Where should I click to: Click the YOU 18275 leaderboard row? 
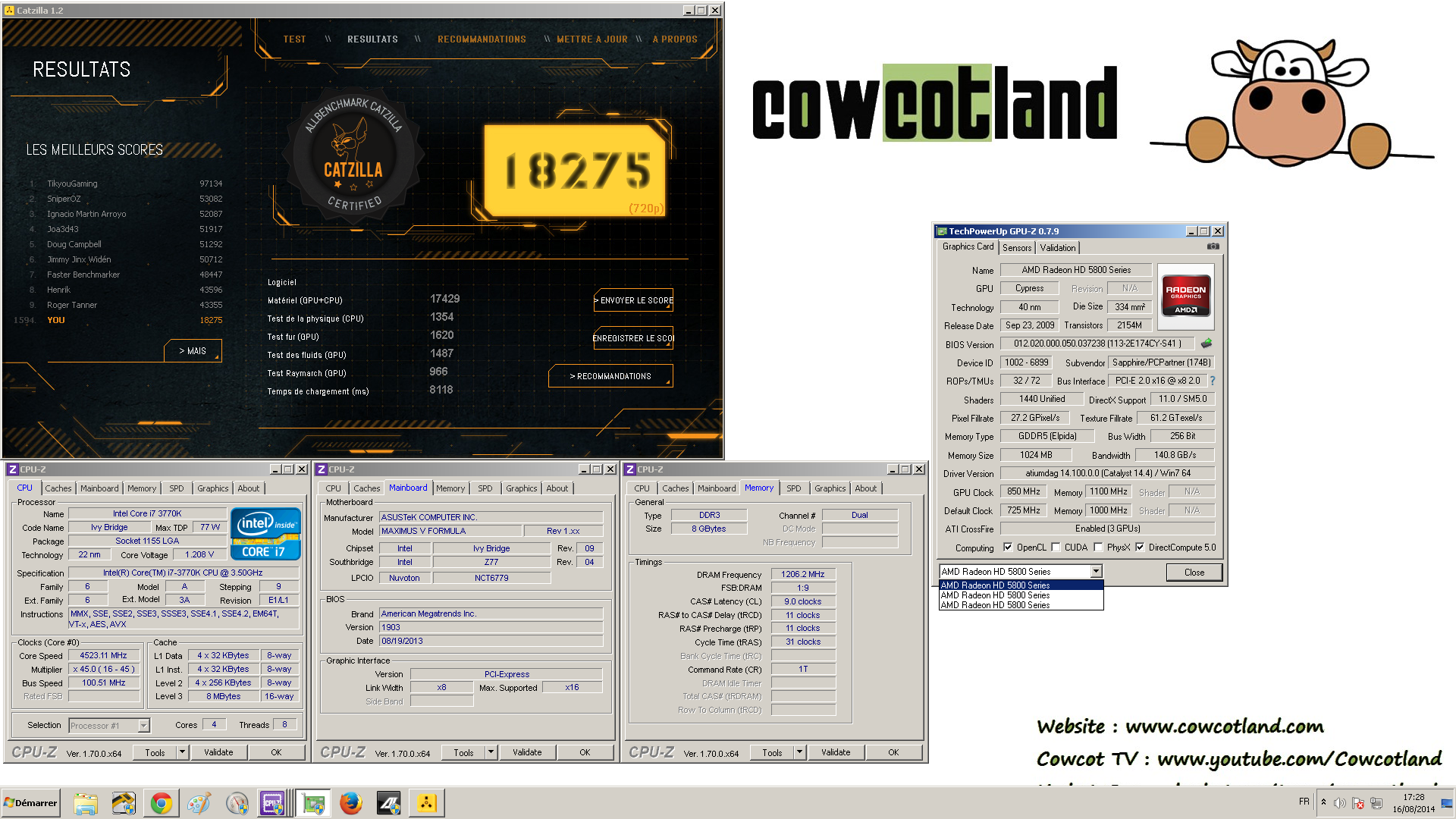[x=118, y=320]
